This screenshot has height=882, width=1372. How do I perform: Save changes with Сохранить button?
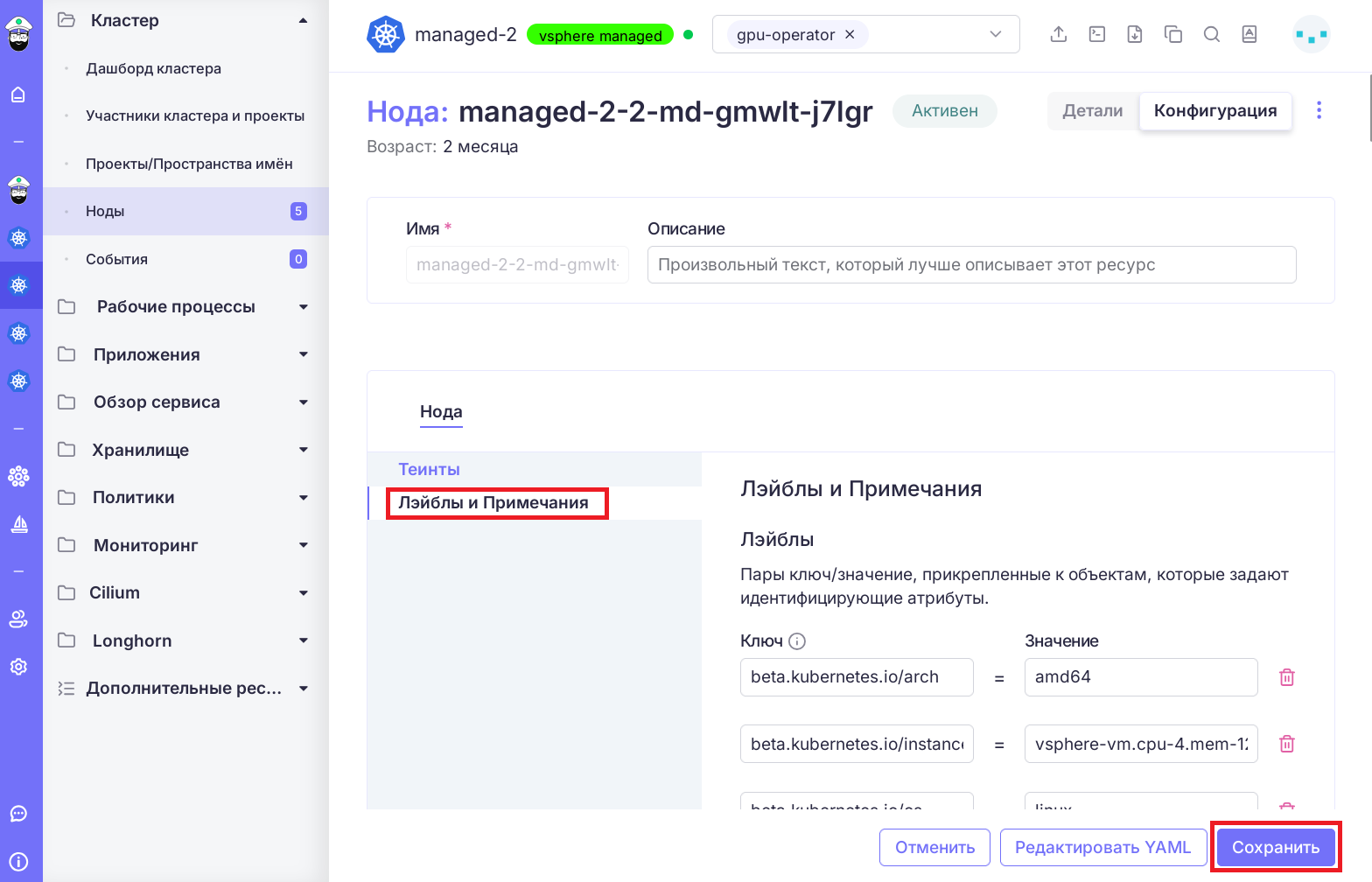click(1276, 847)
